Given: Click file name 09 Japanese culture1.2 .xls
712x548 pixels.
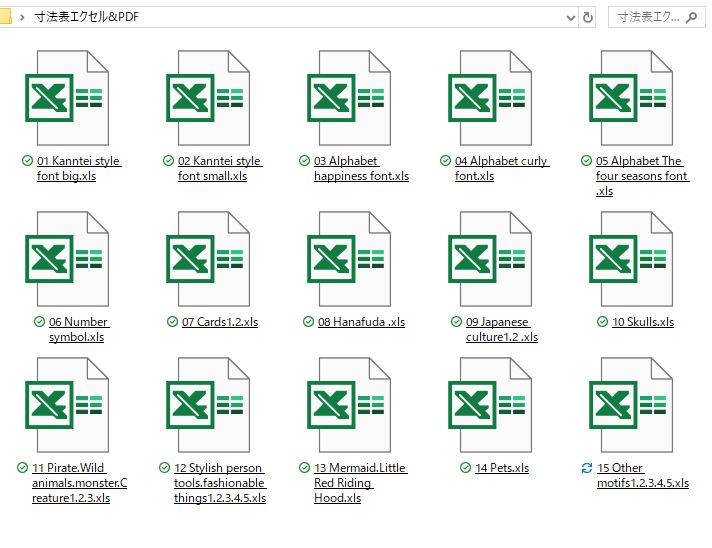Looking at the screenshot, I should click(502, 329).
